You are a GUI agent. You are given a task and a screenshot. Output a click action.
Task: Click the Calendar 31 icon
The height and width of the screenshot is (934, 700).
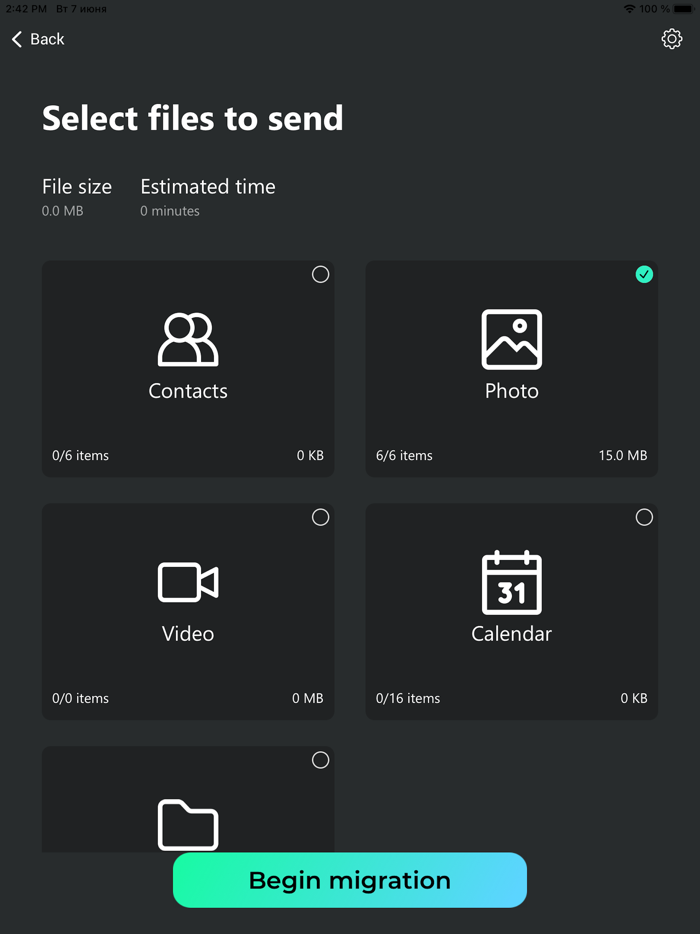(511, 583)
